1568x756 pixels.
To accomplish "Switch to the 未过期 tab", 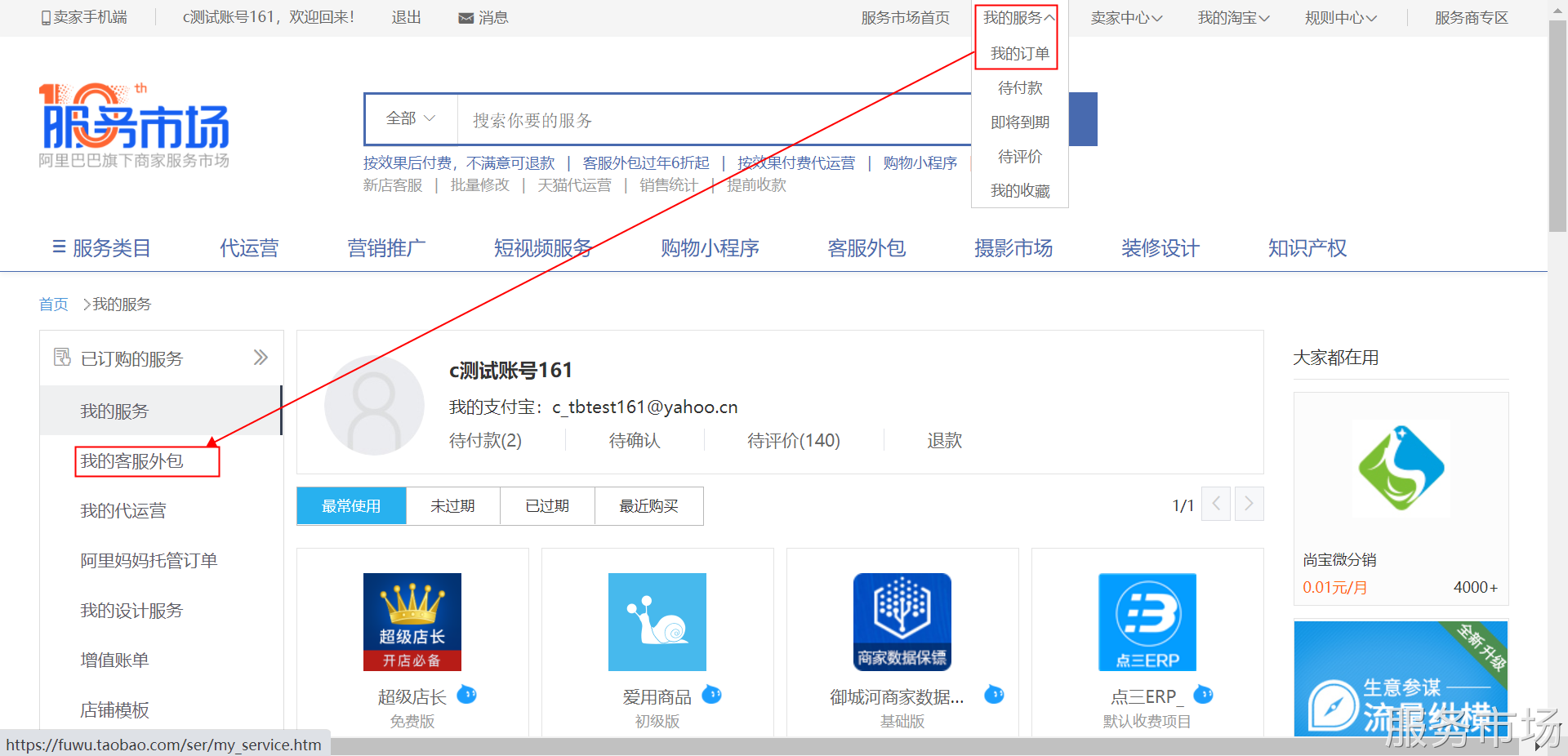I will pyautogui.click(x=453, y=506).
